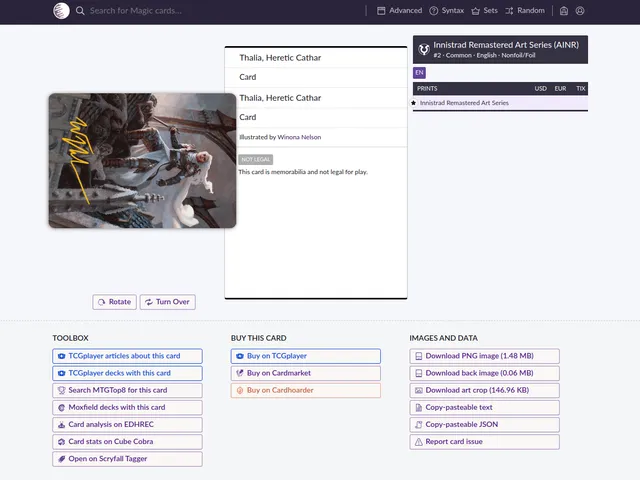
Task: Open the Syntax guide
Action: [447, 11]
